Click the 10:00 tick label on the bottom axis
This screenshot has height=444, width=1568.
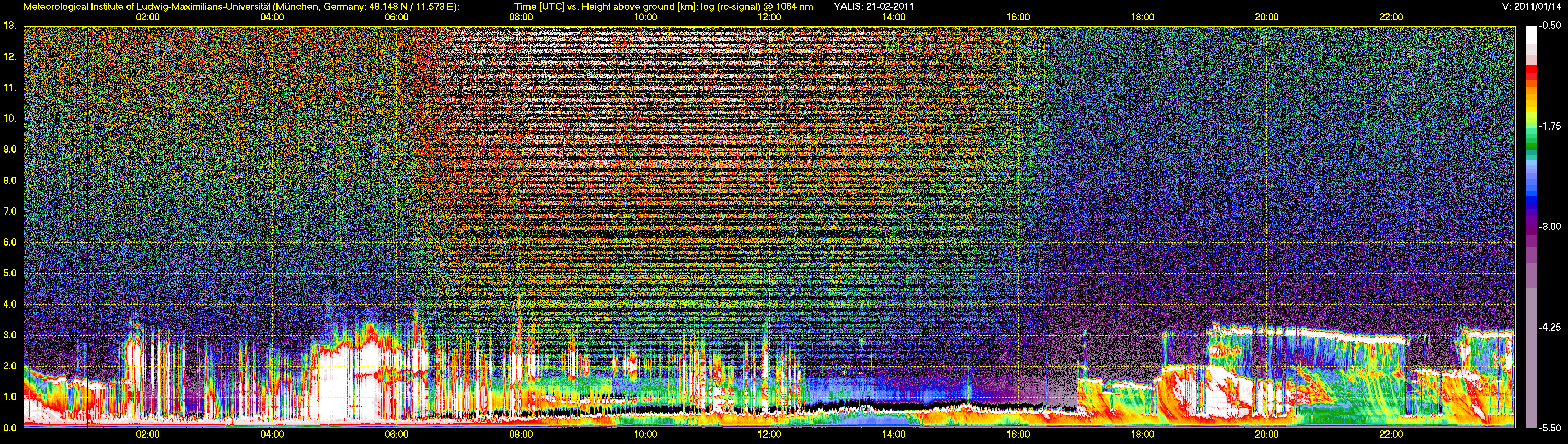645,434
